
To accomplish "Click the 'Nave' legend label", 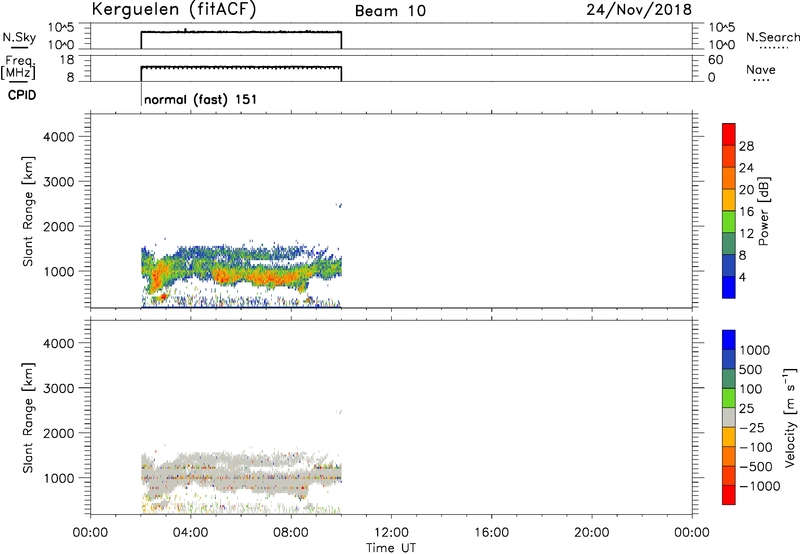I will pyautogui.click(x=761, y=70).
